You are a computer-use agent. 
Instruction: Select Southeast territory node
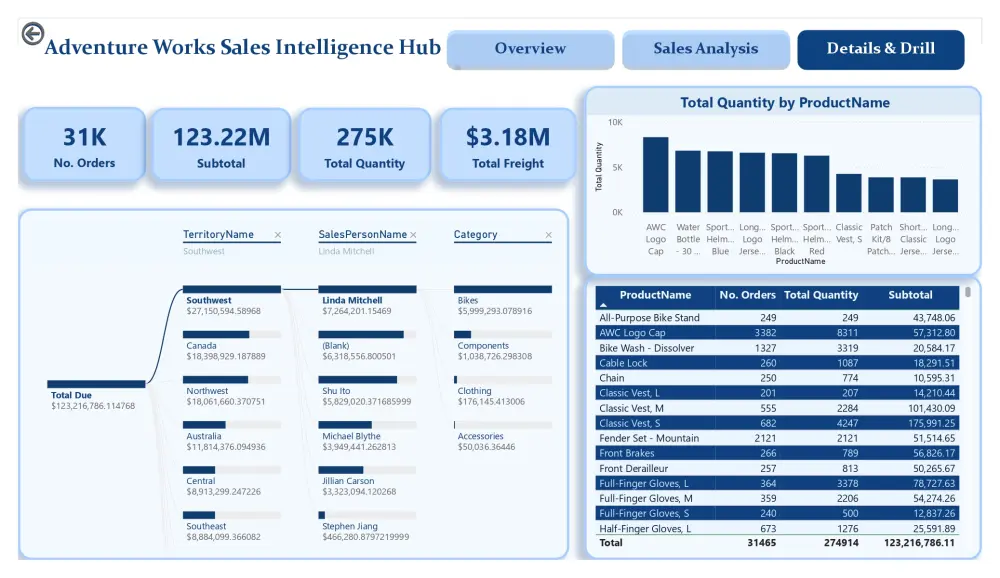tap(232, 526)
